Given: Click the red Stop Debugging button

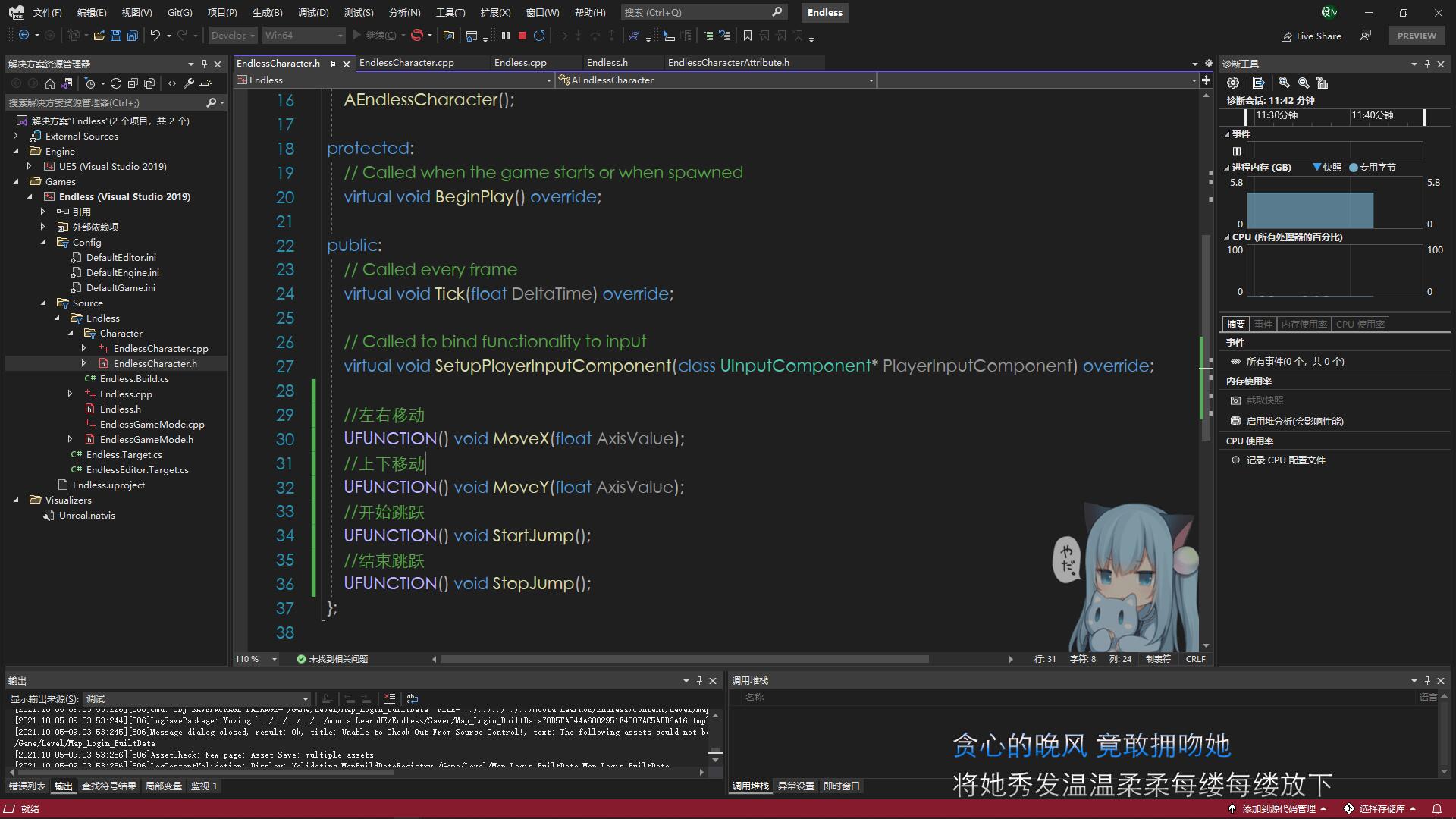Looking at the screenshot, I should tap(522, 36).
